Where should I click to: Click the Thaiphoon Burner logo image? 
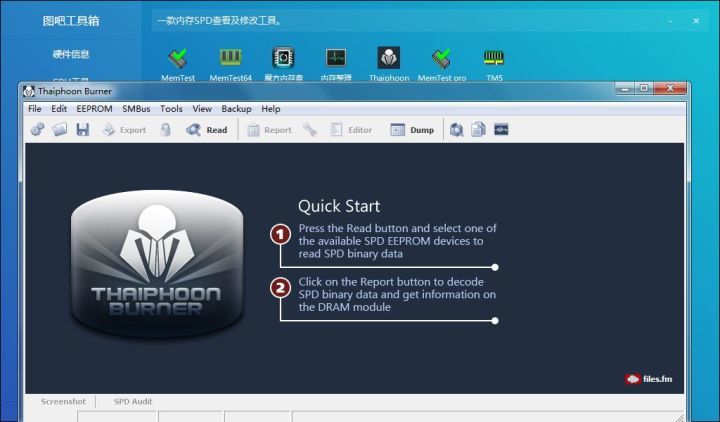tap(157, 264)
